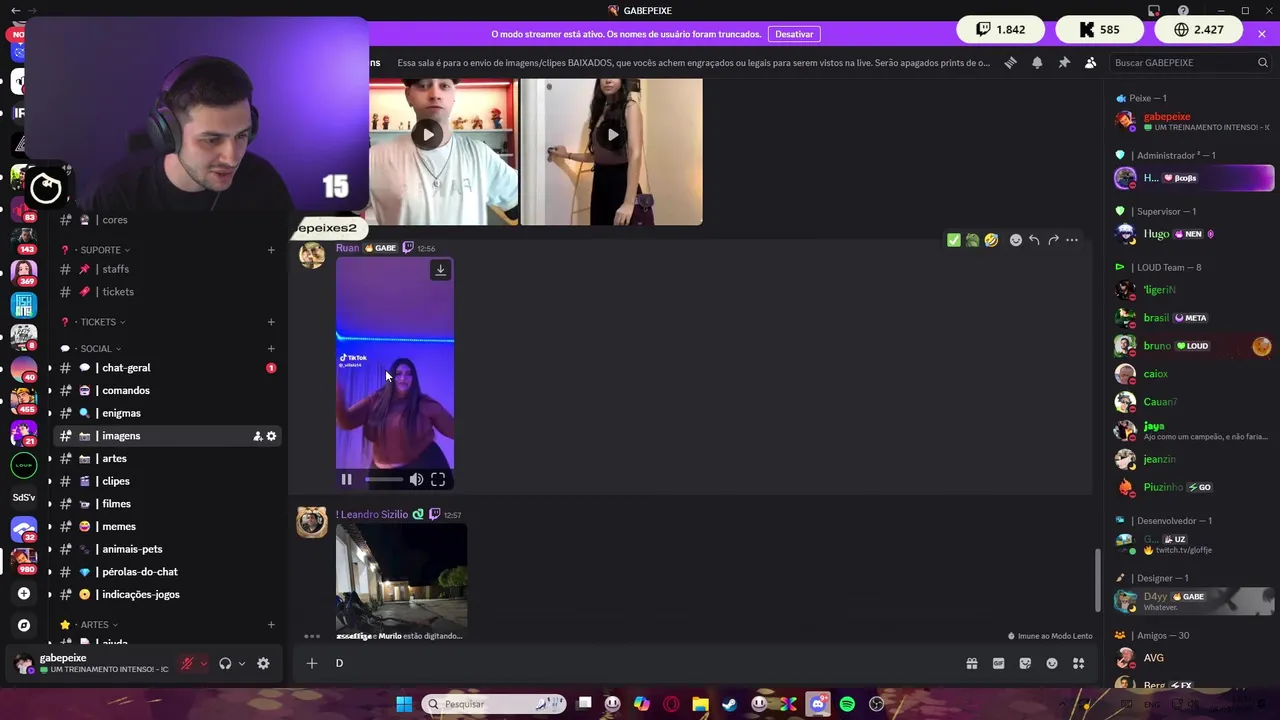Adjust the video progress bar
1280x720 pixels.
pos(383,480)
